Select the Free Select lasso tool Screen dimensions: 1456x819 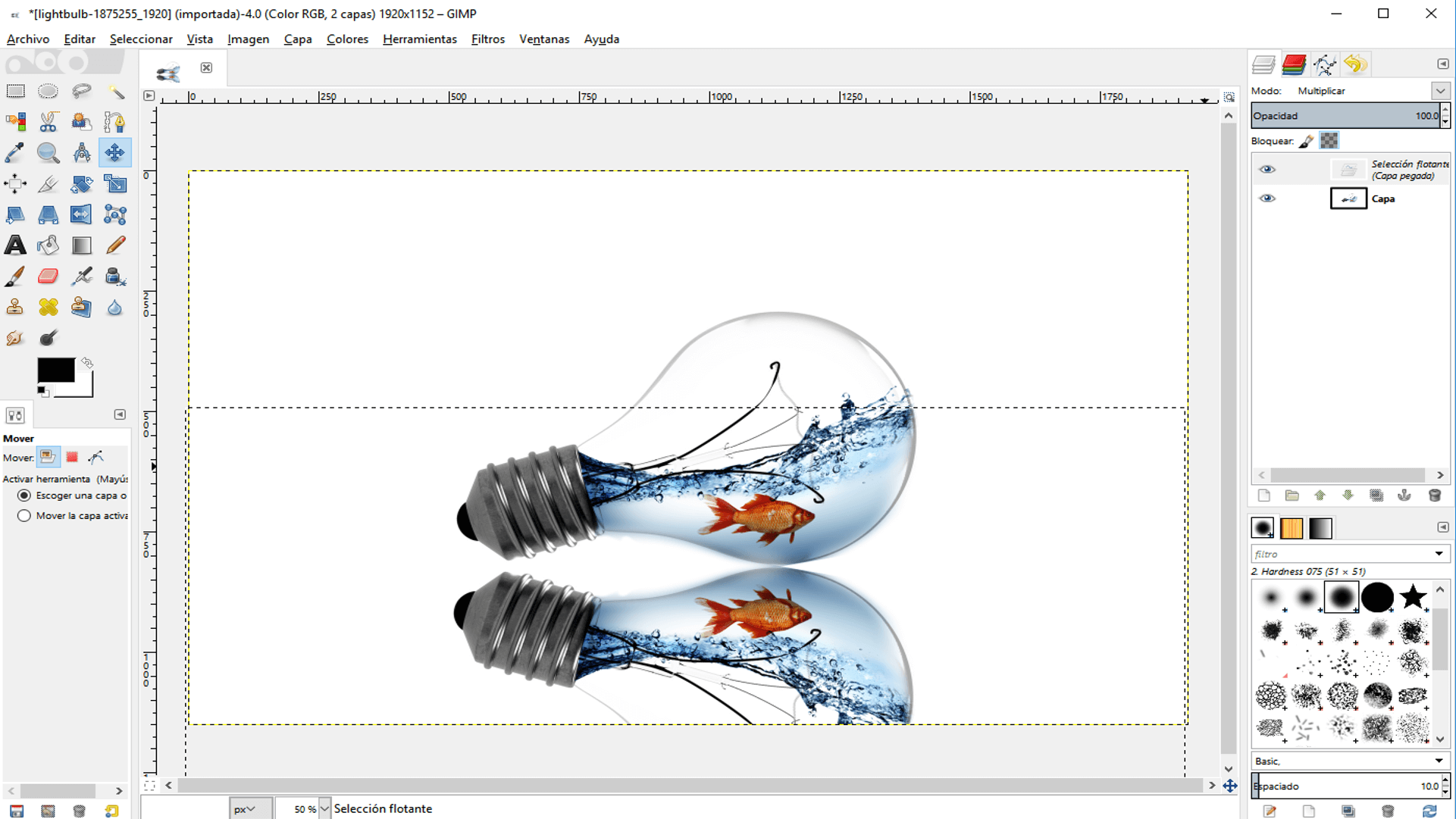82,92
